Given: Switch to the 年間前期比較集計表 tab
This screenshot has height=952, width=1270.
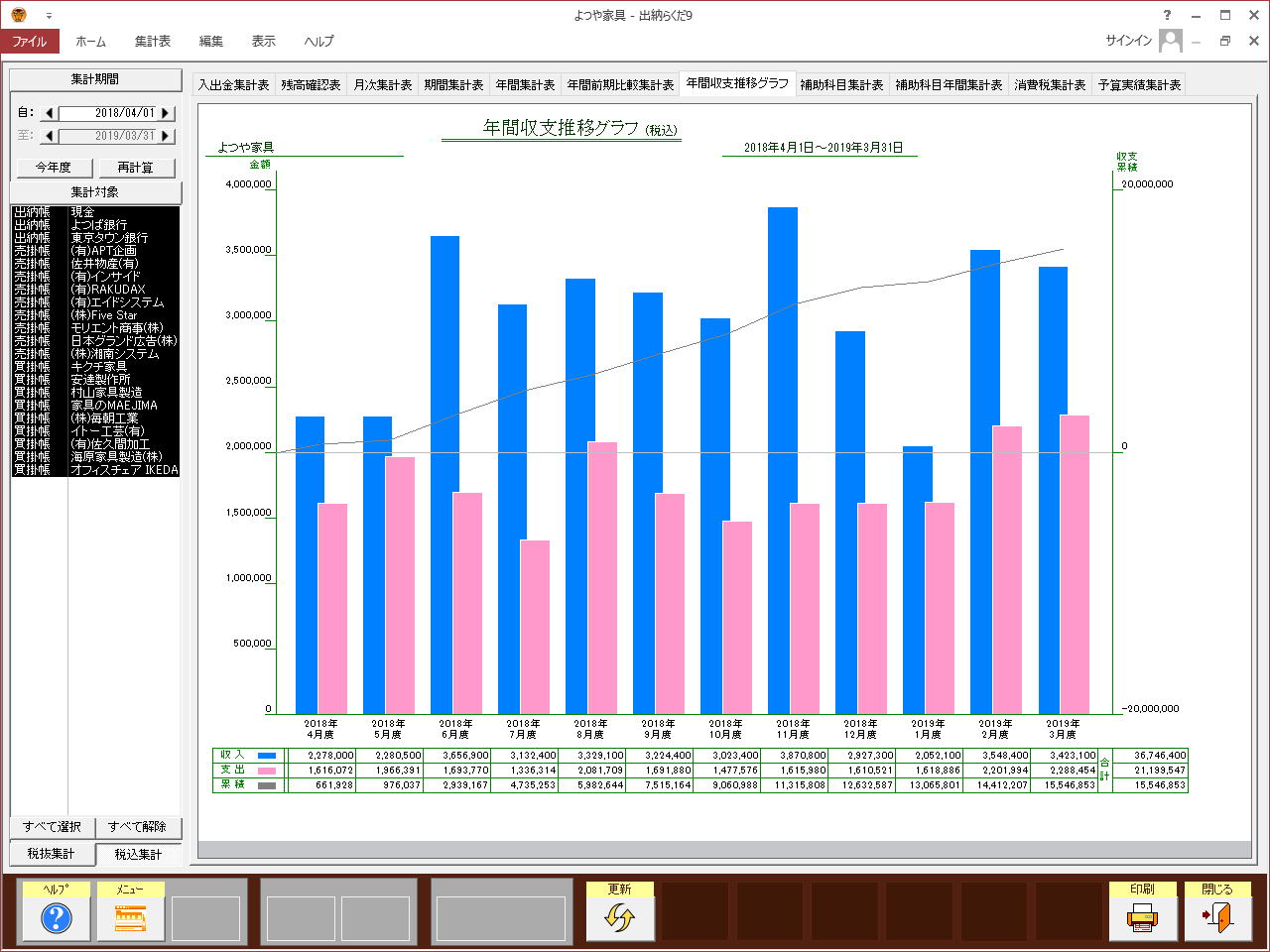Looking at the screenshot, I should point(620,85).
